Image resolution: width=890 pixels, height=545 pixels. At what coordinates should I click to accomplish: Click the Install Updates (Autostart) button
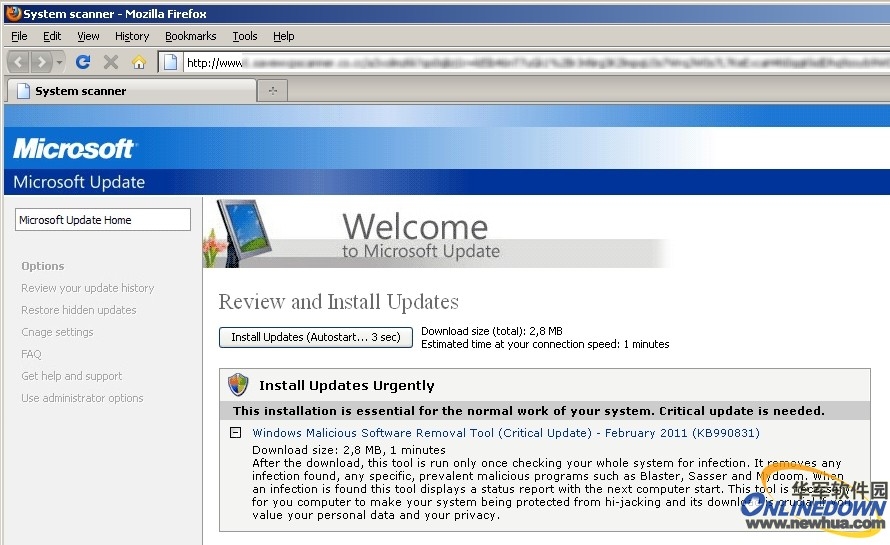[316, 337]
